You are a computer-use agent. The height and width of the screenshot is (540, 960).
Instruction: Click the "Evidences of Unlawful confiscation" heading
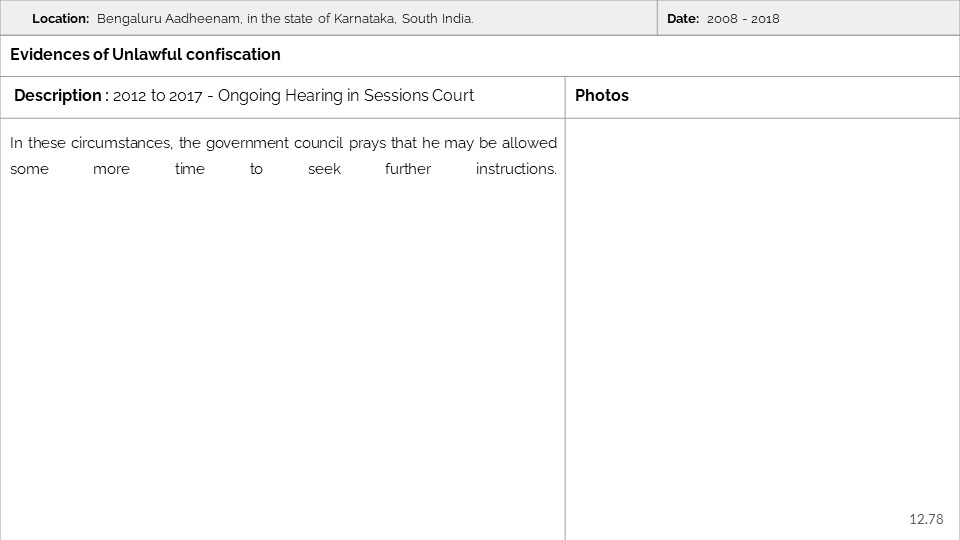tap(145, 55)
